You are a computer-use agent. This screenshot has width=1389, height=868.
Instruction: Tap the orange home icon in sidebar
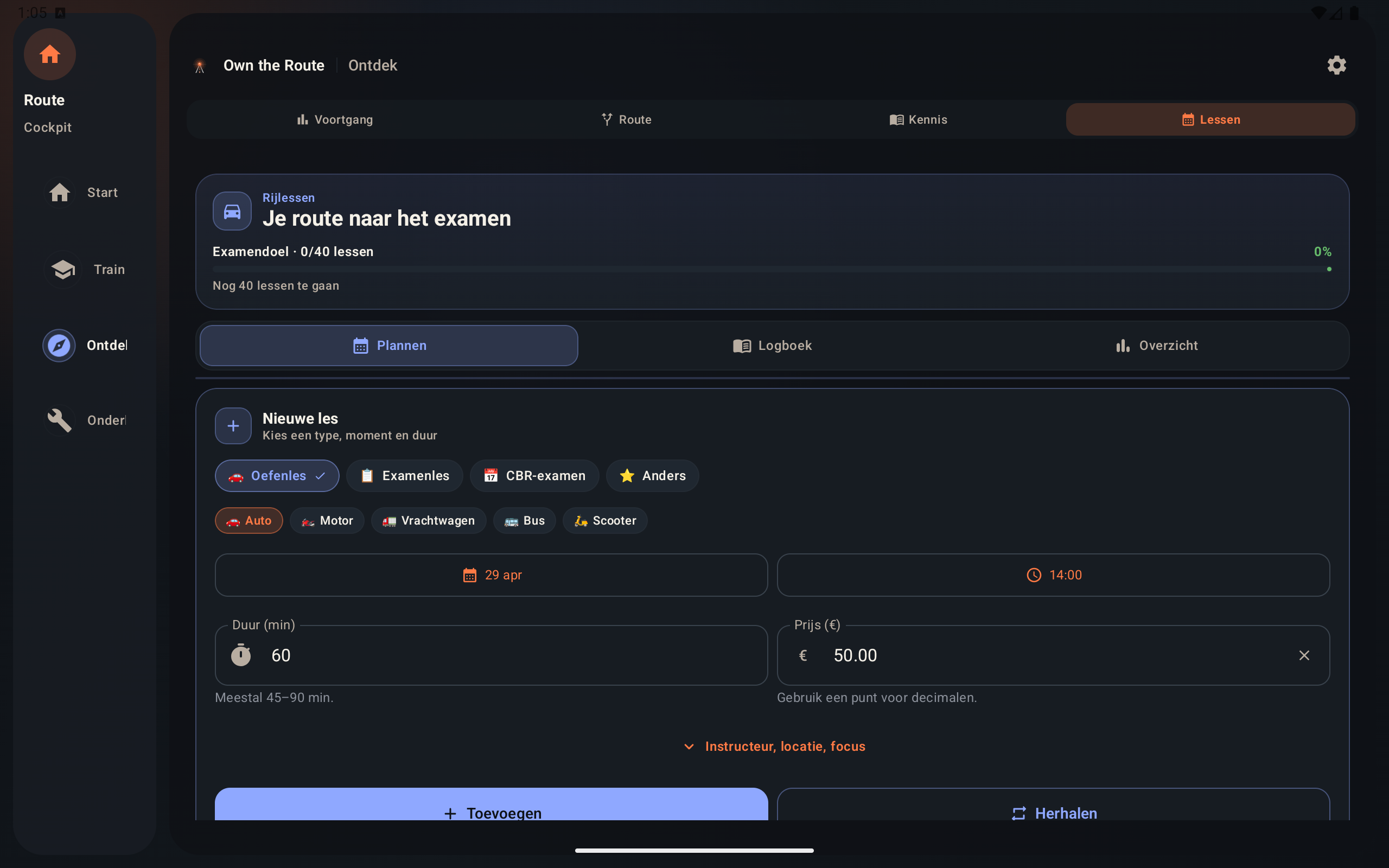click(x=50, y=55)
